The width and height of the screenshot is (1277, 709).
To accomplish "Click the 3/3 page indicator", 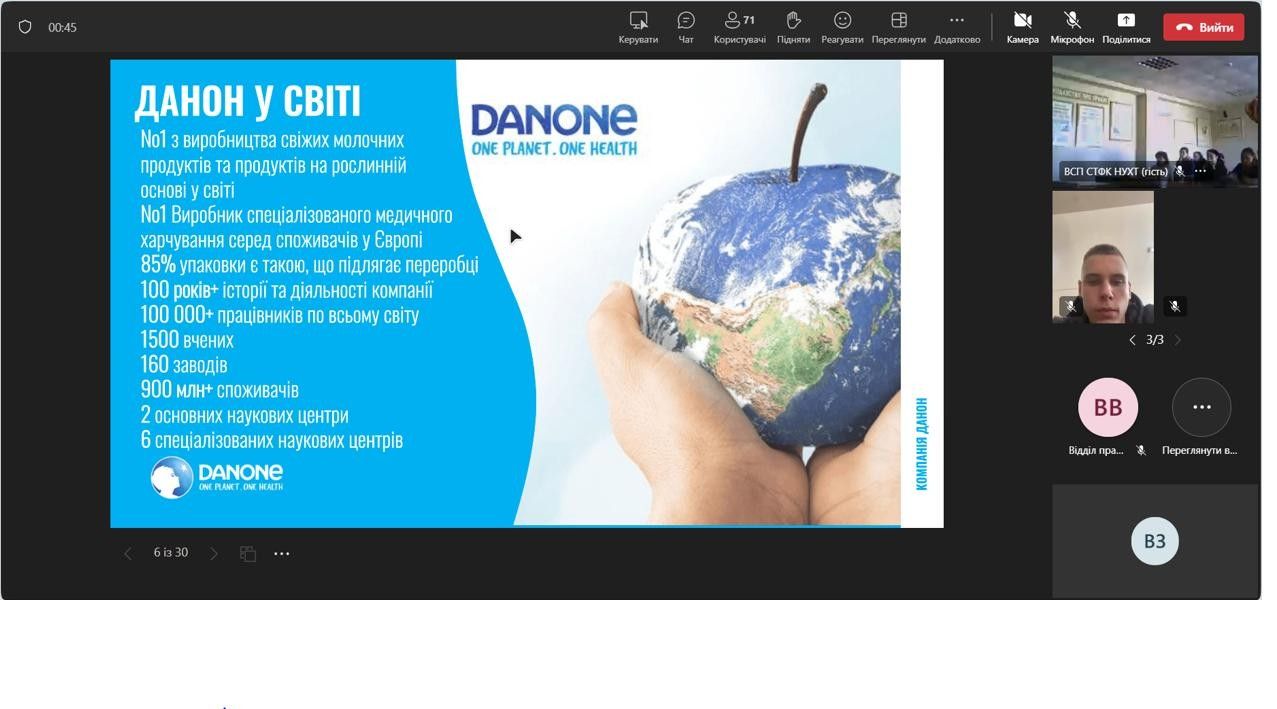I will point(1155,340).
